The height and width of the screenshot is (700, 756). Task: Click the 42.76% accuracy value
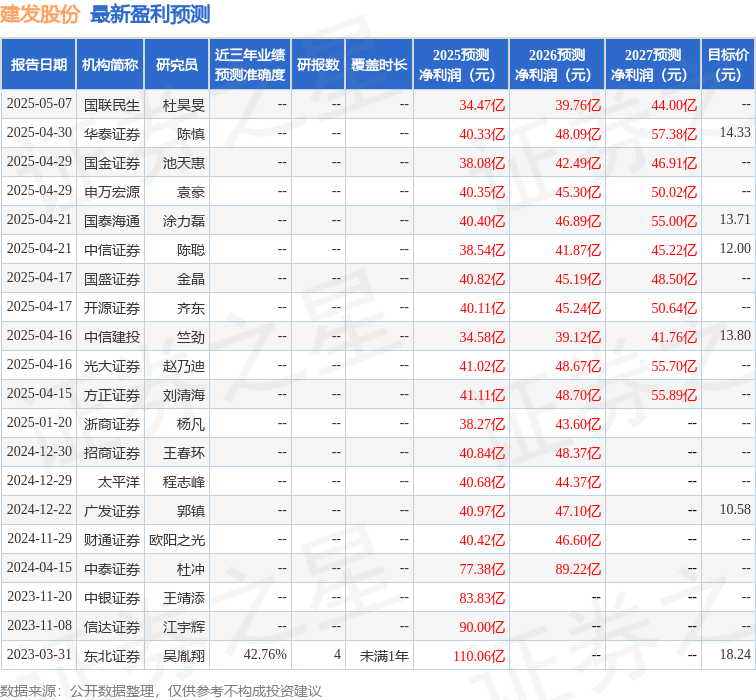[x=265, y=654]
